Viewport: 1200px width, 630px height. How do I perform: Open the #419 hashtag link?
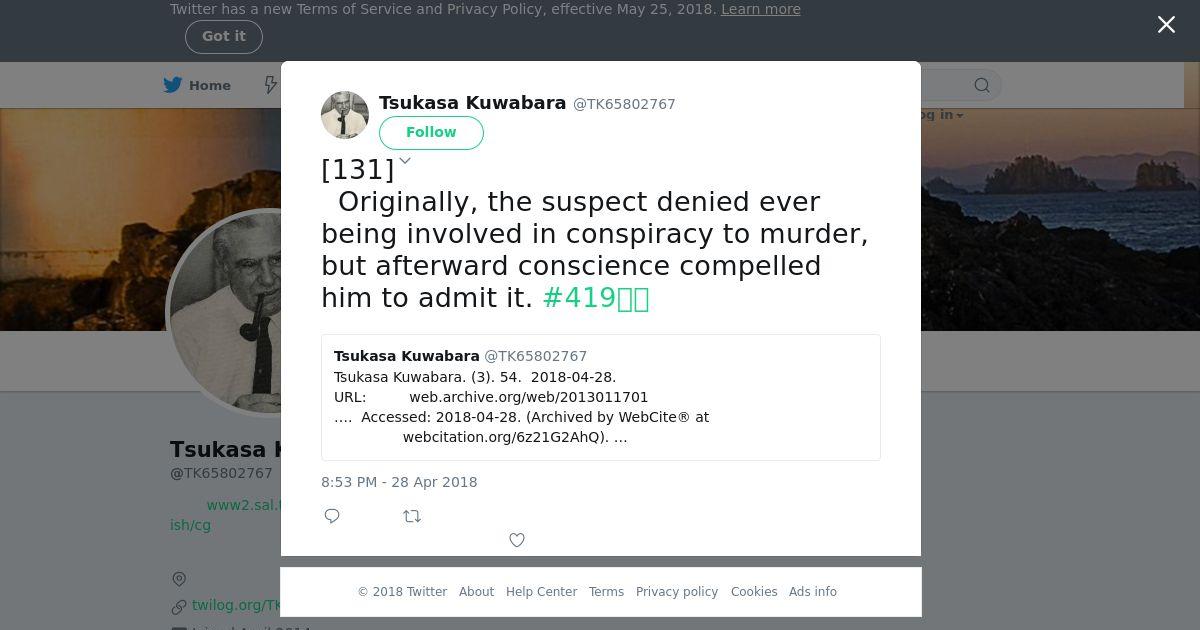point(596,298)
